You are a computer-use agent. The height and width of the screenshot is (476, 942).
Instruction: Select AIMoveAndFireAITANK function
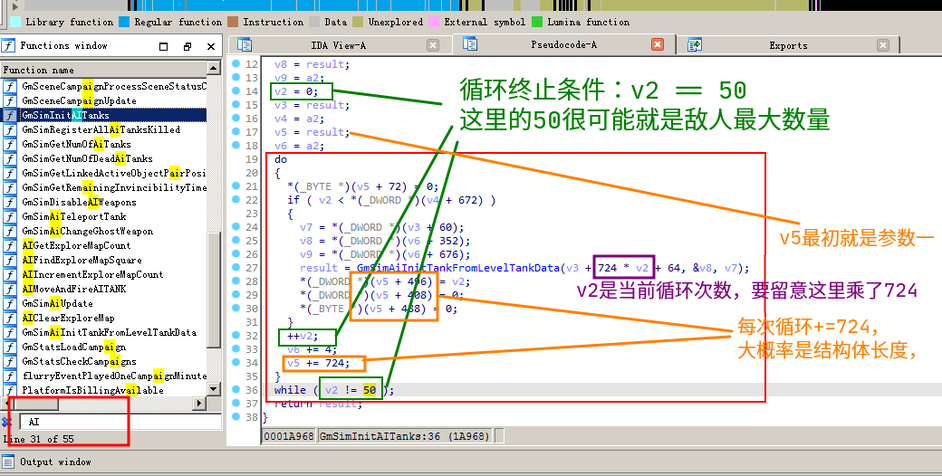pyautogui.click(x=74, y=288)
